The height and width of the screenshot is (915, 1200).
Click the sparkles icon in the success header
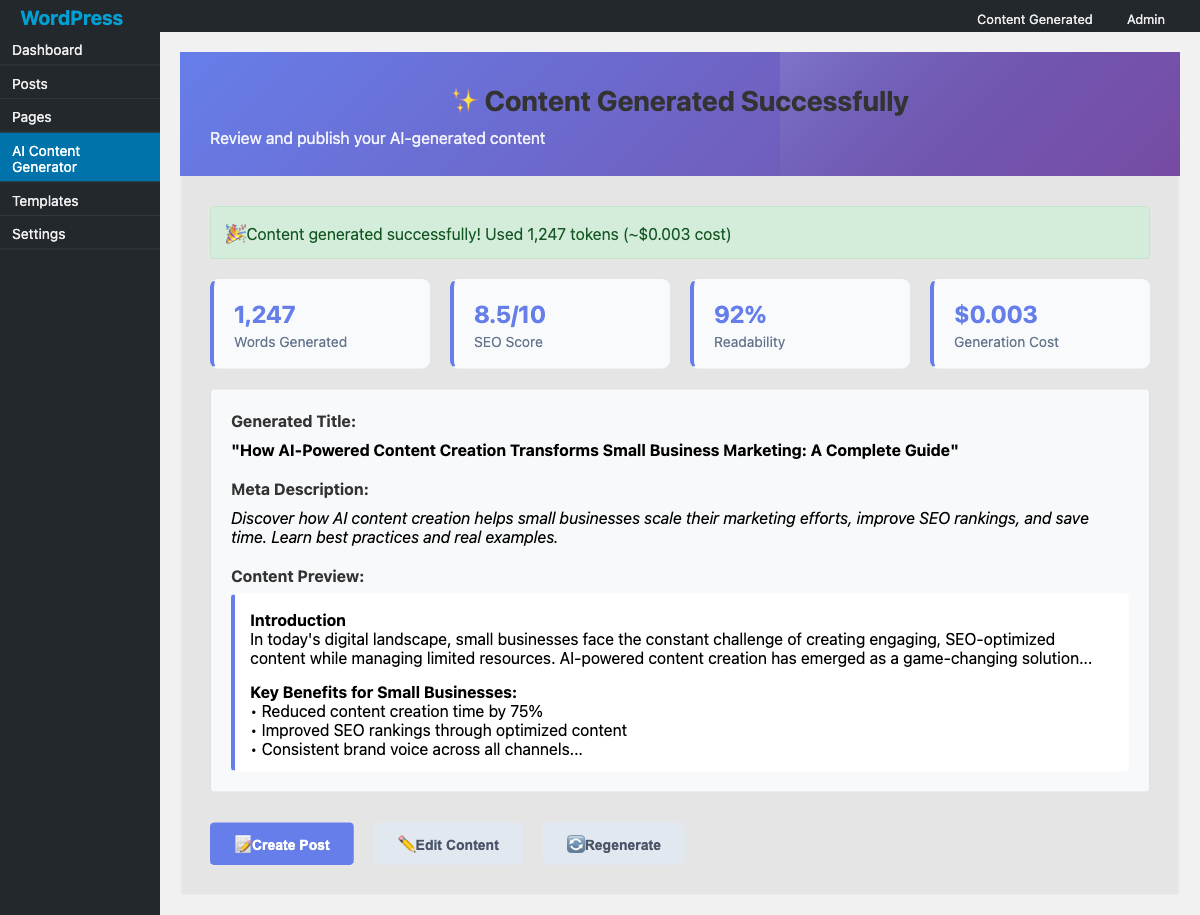tap(463, 100)
